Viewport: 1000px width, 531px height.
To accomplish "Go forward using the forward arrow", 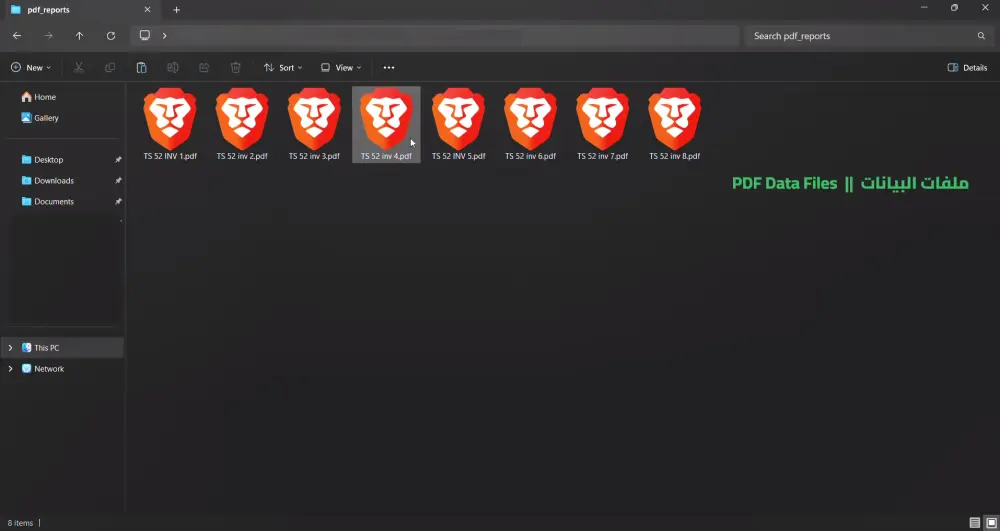I will [48, 36].
